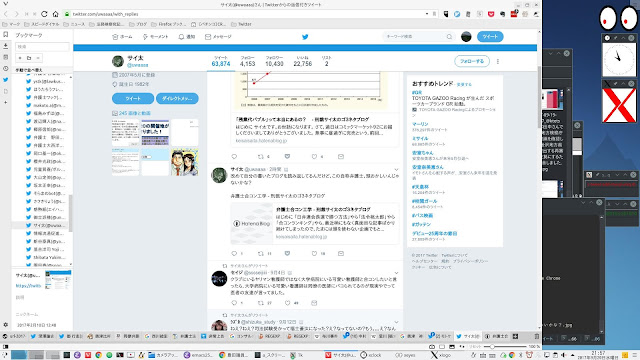The height and width of the screenshot is (360, 640).
Task: Retweet the セイジ retweeted tweet
Action: tap(260, 303)
